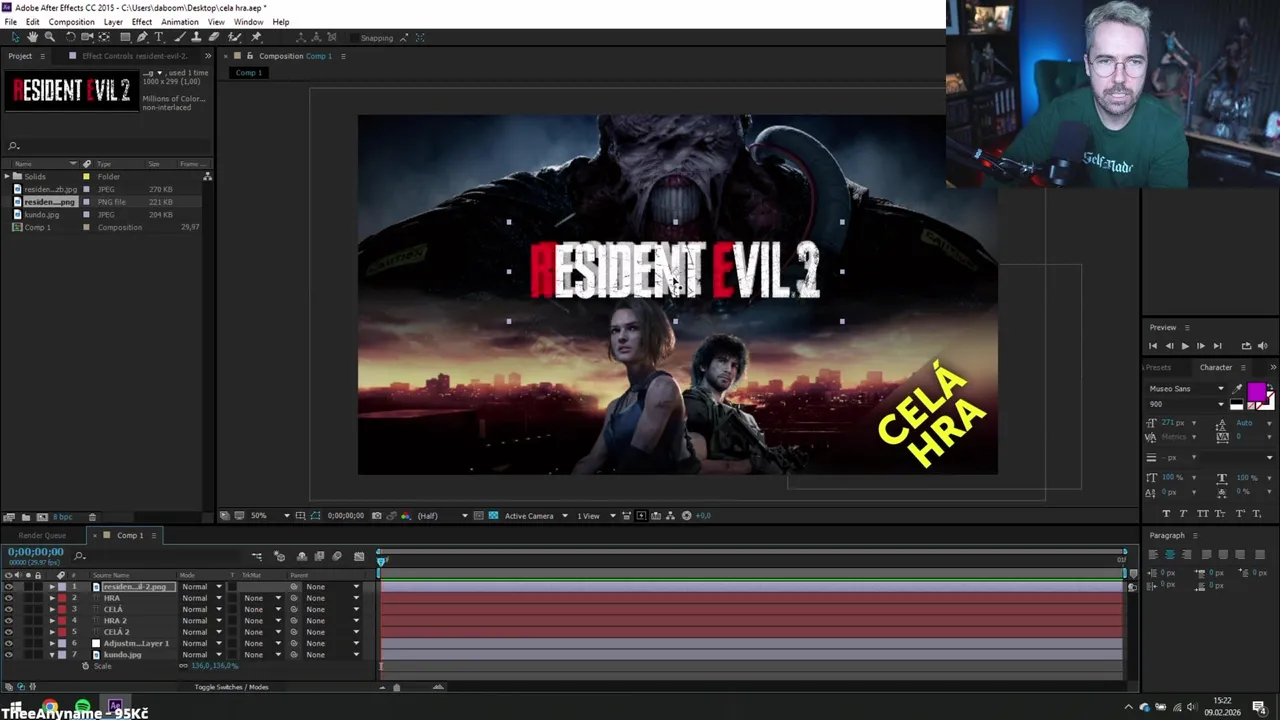
Task: Hide the HRA layer eye toggle
Action: click(x=9, y=598)
